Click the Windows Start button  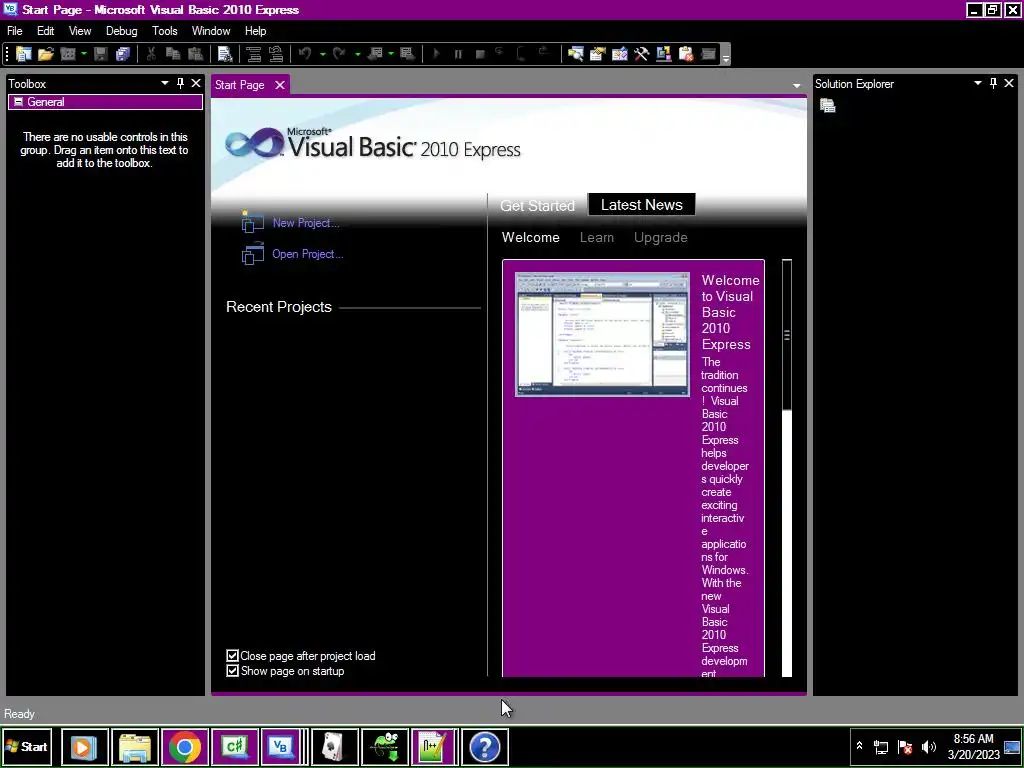[x=27, y=746]
